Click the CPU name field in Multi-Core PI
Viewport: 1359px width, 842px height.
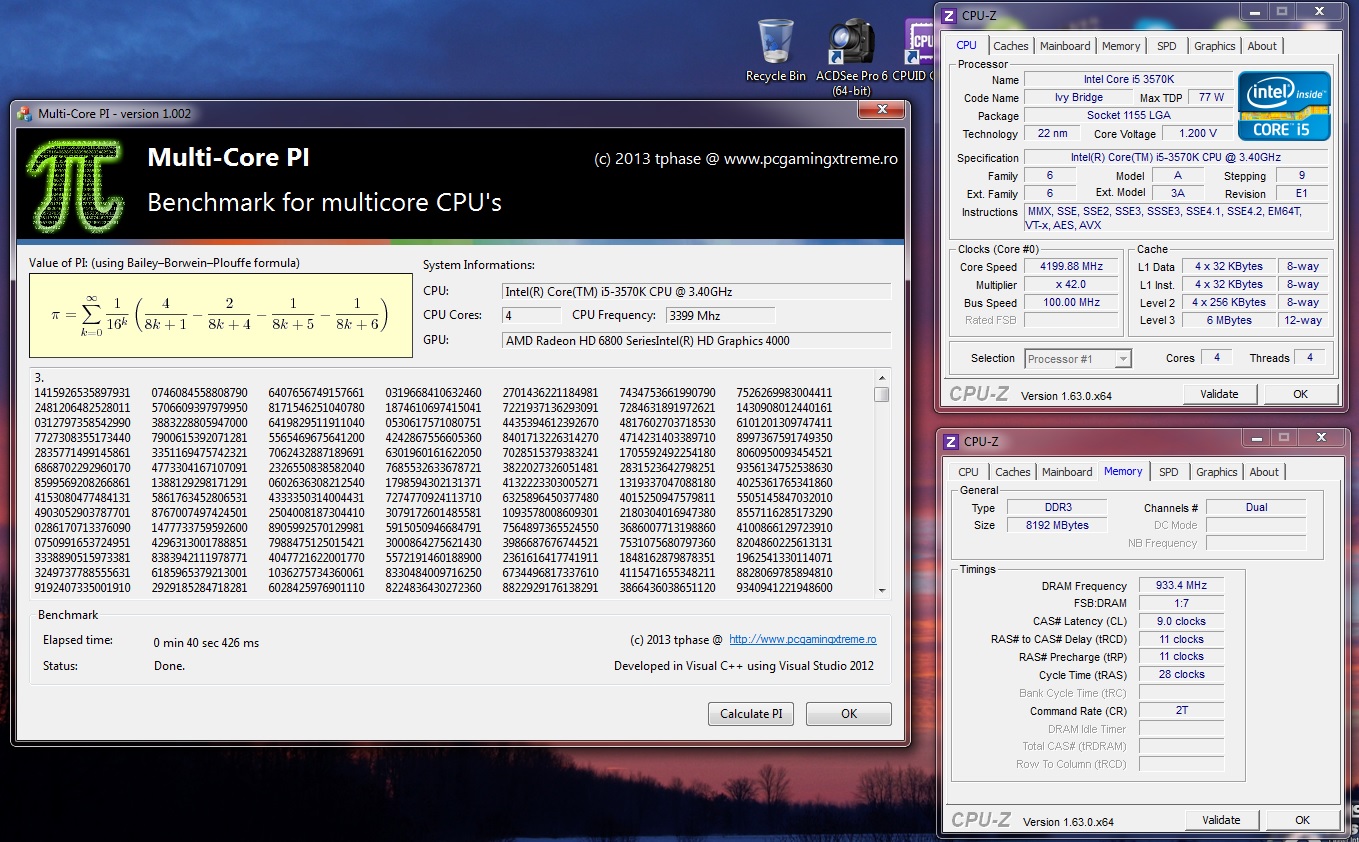[x=696, y=291]
